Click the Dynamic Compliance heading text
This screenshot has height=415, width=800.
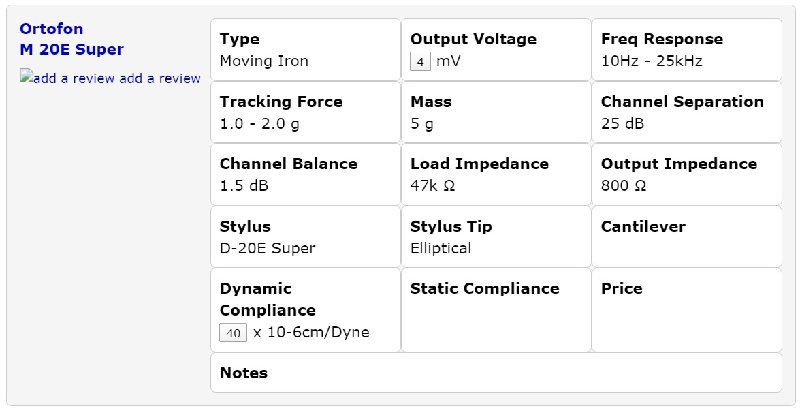(268, 300)
